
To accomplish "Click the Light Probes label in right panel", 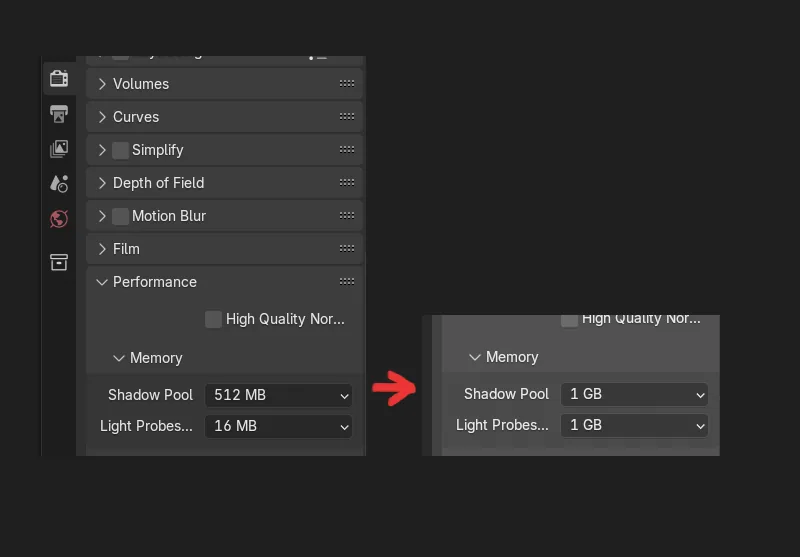I will click(x=503, y=425).
